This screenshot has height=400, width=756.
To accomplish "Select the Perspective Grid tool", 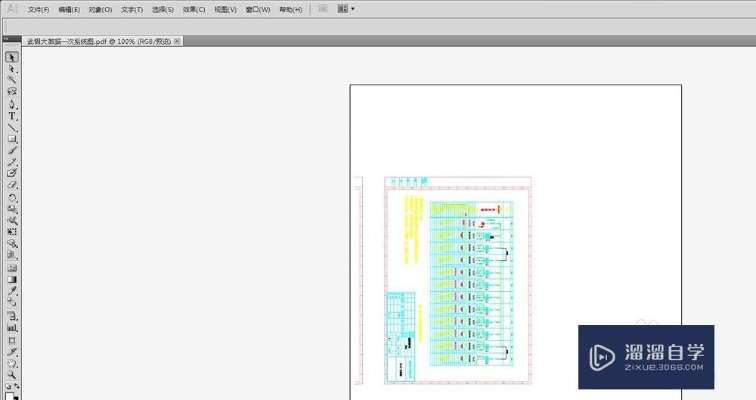I will coord(12,255).
